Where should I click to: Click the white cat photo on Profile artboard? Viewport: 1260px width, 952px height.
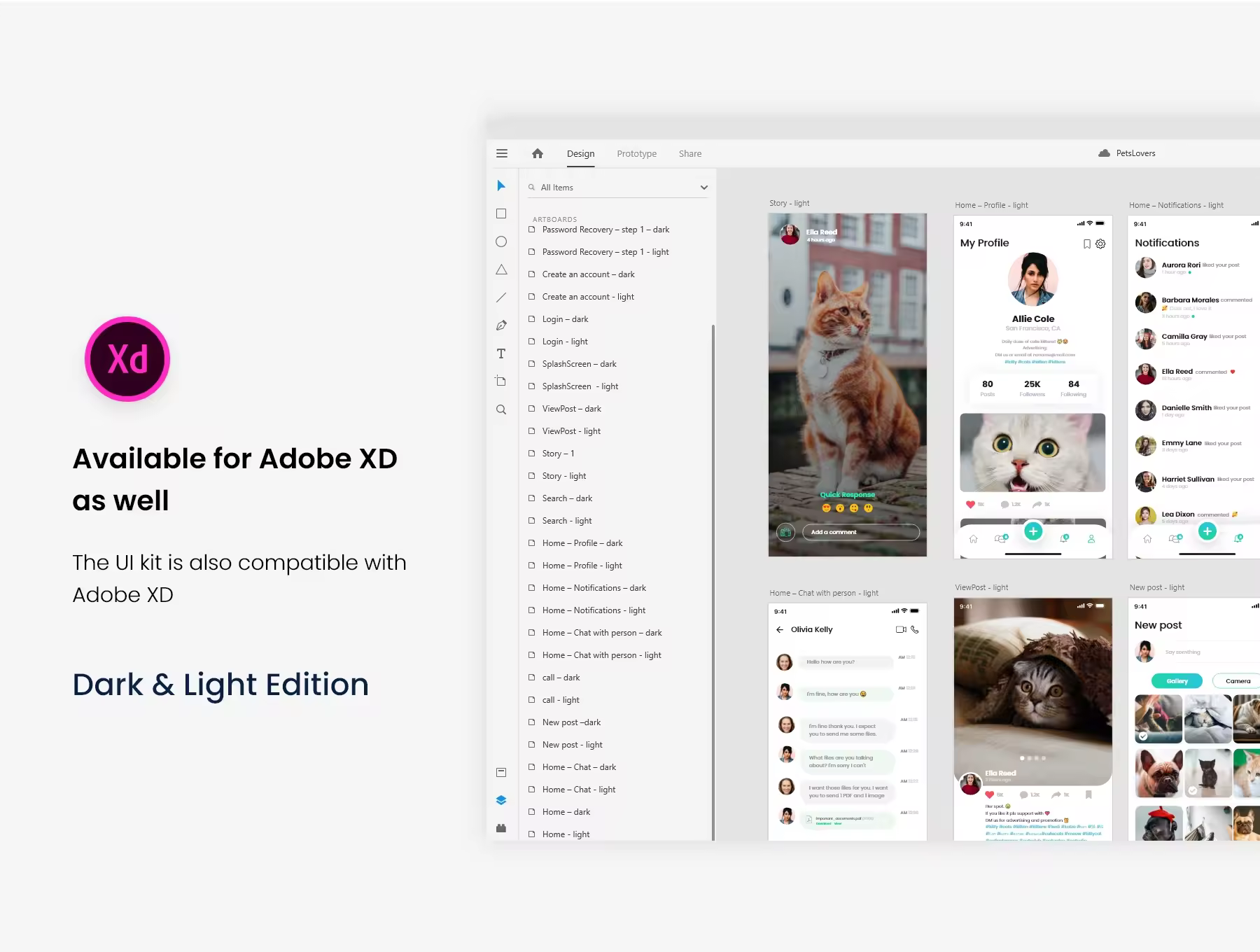click(x=1032, y=452)
